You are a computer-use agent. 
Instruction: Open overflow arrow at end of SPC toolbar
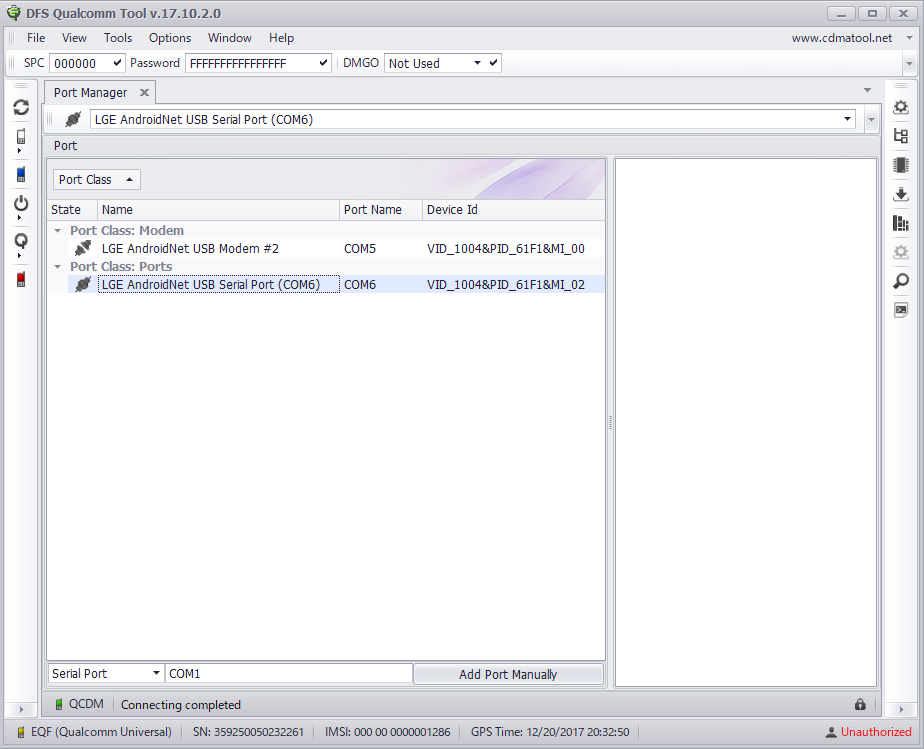tap(909, 63)
